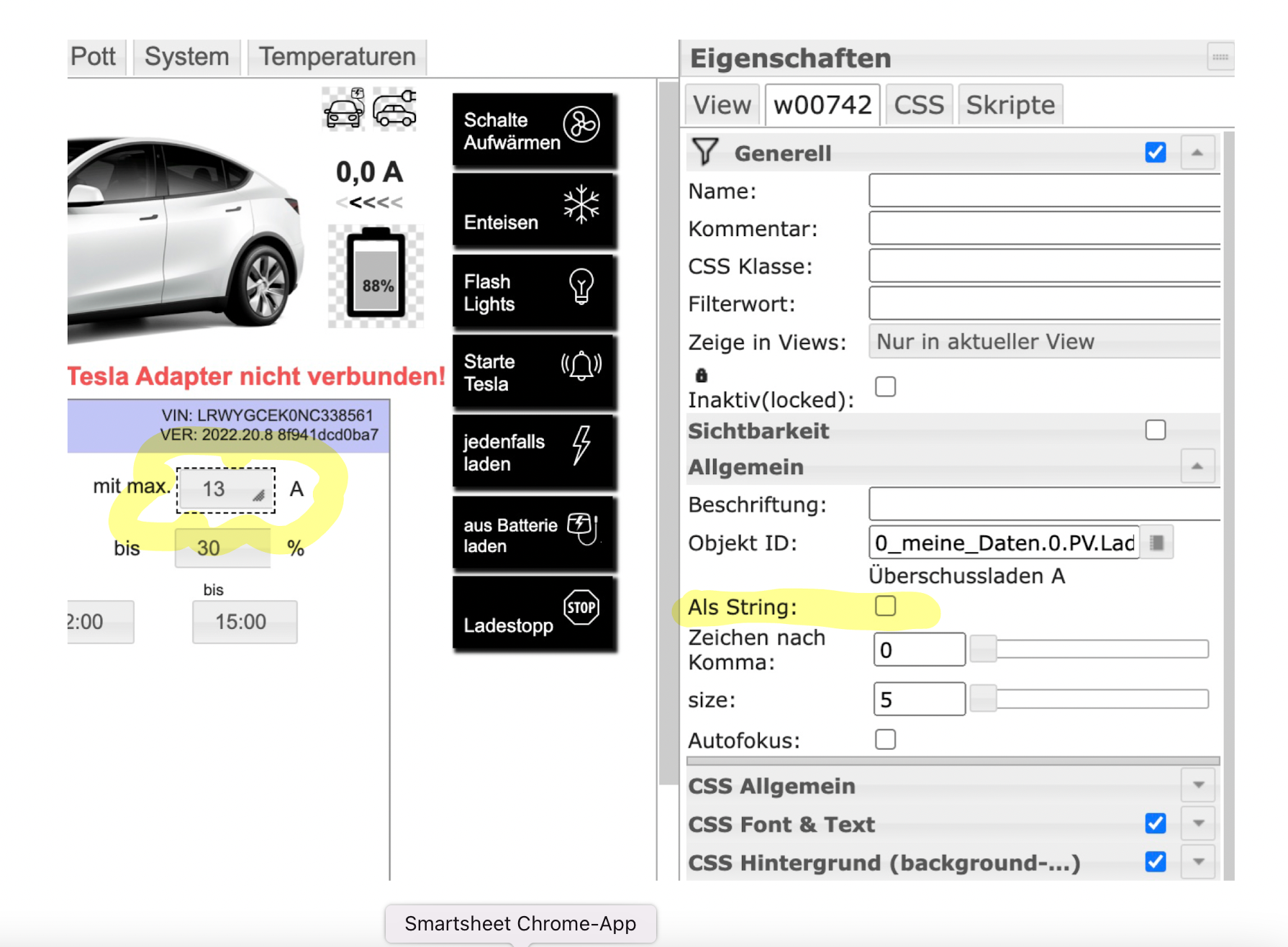Enable the Als String checkbox
The image size is (1288, 947).
pos(886,606)
